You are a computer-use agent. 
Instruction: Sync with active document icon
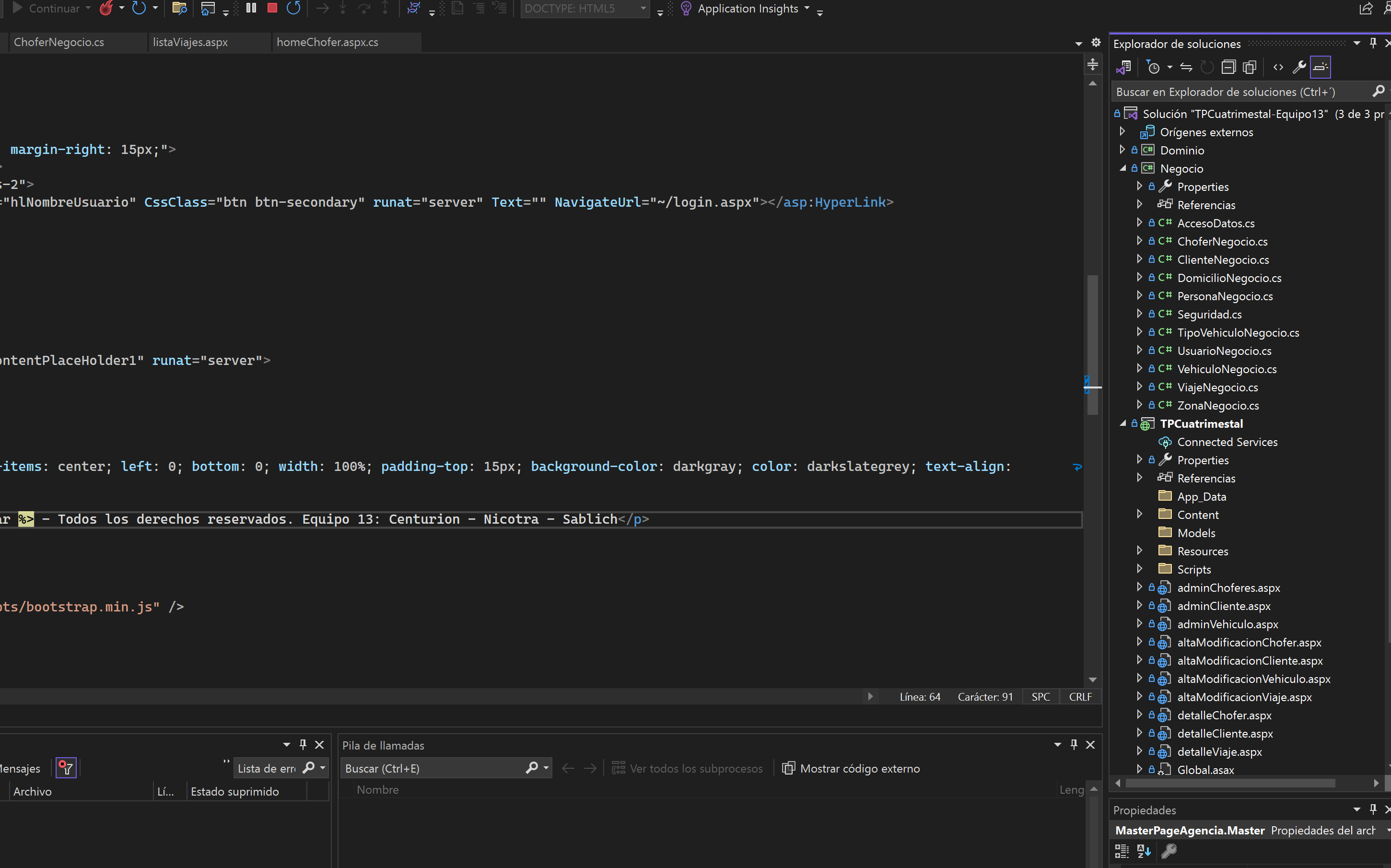coord(1186,67)
